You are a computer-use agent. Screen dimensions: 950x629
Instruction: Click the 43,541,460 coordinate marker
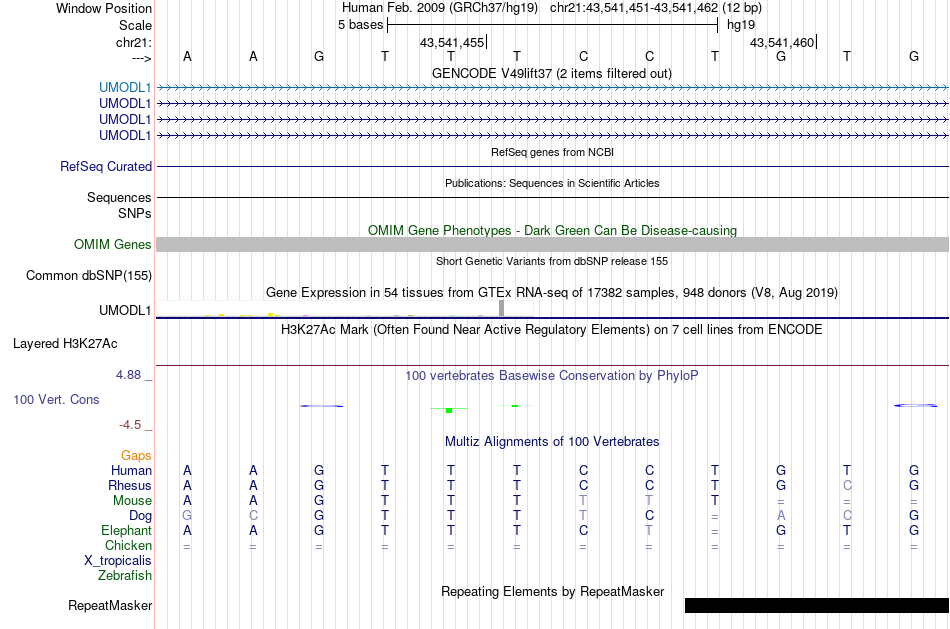coord(782,42)
